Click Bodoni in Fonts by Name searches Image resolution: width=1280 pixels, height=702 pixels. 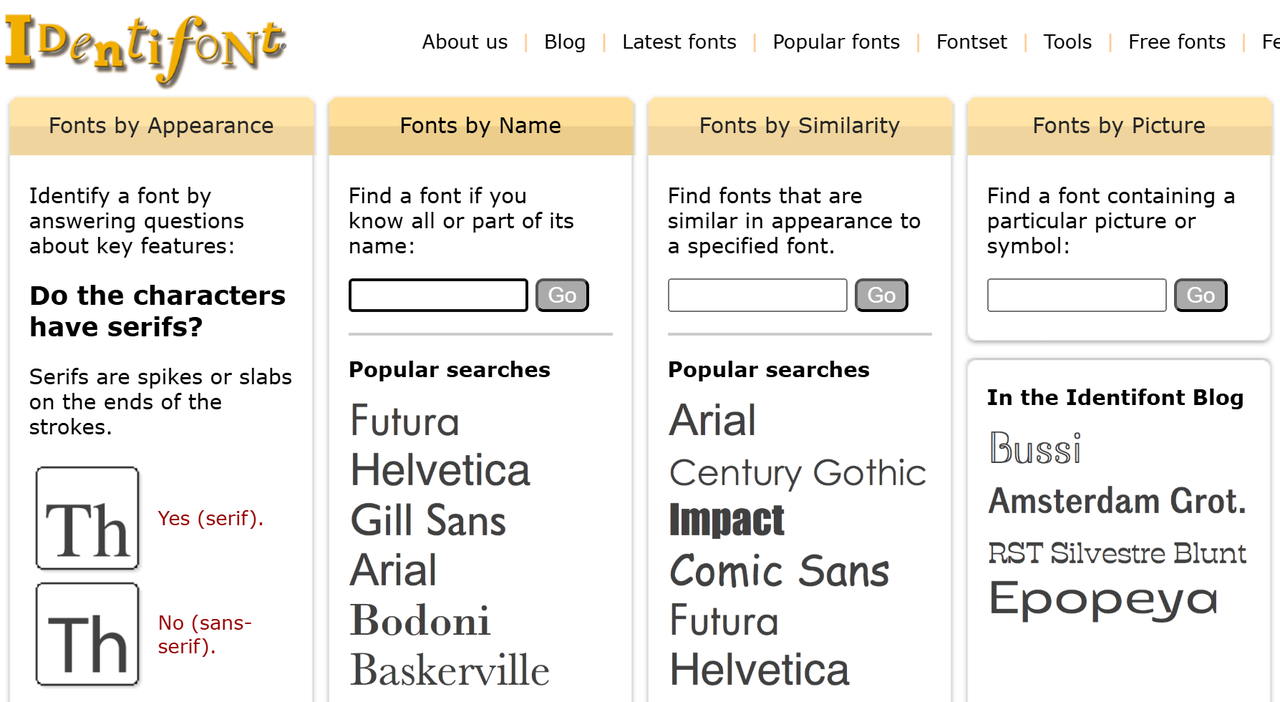point(420,621)
